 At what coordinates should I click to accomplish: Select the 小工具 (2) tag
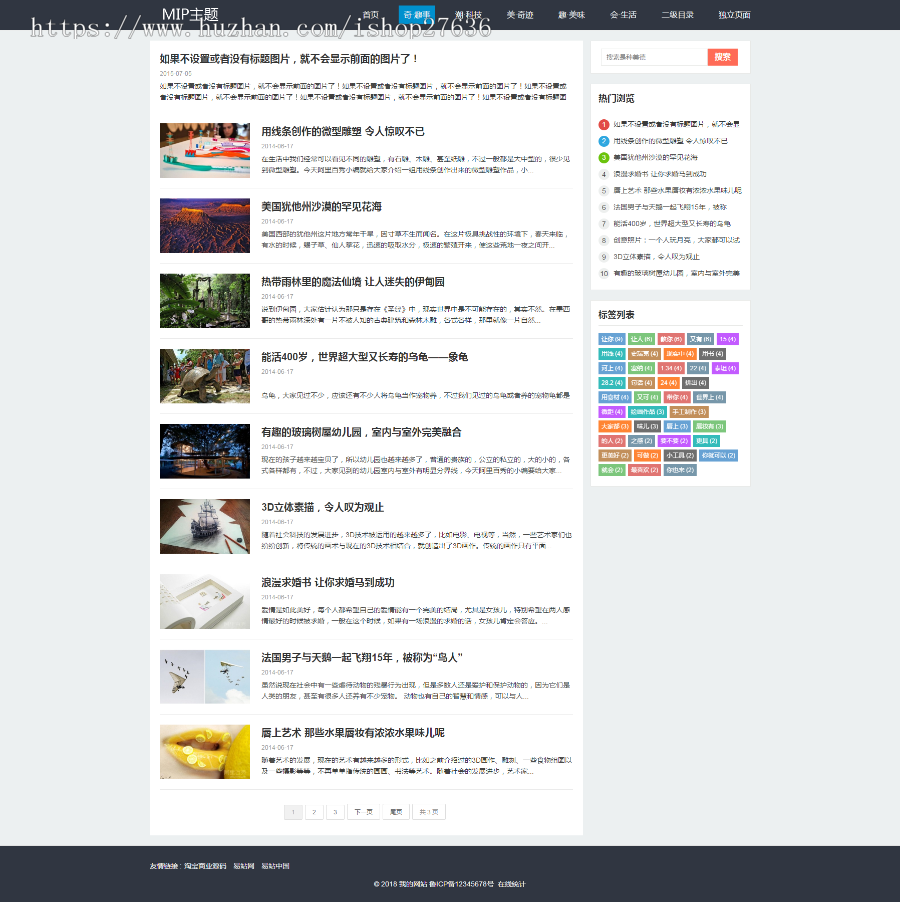pyautogui.click(x=680, y=456)
